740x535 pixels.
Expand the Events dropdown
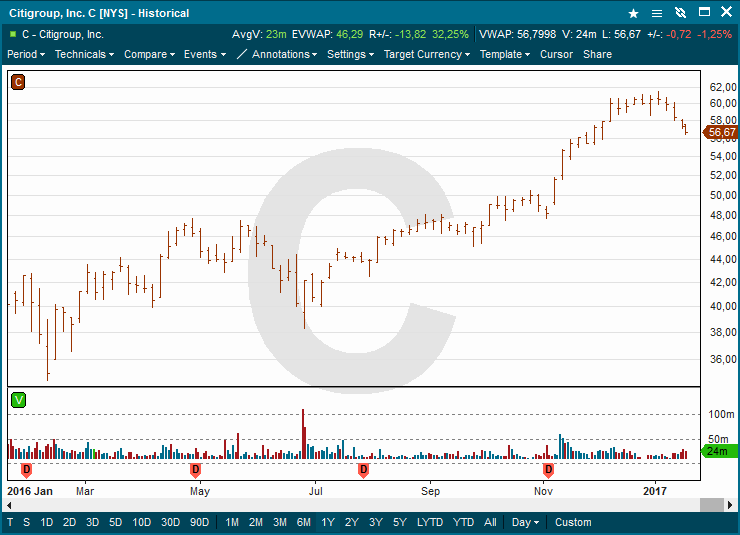tap(205, 54)
